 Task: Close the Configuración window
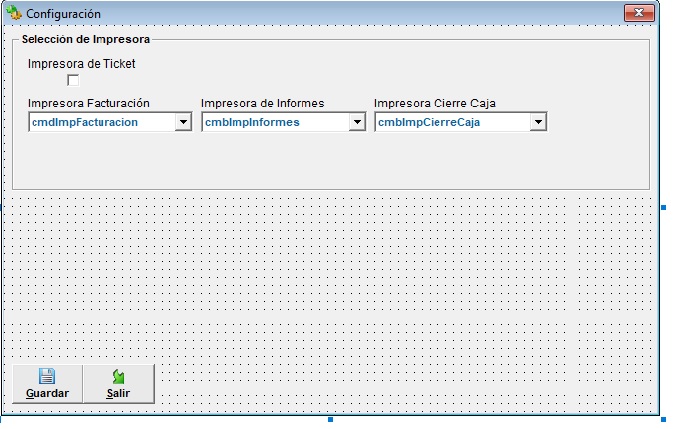(x=638, y=14)
